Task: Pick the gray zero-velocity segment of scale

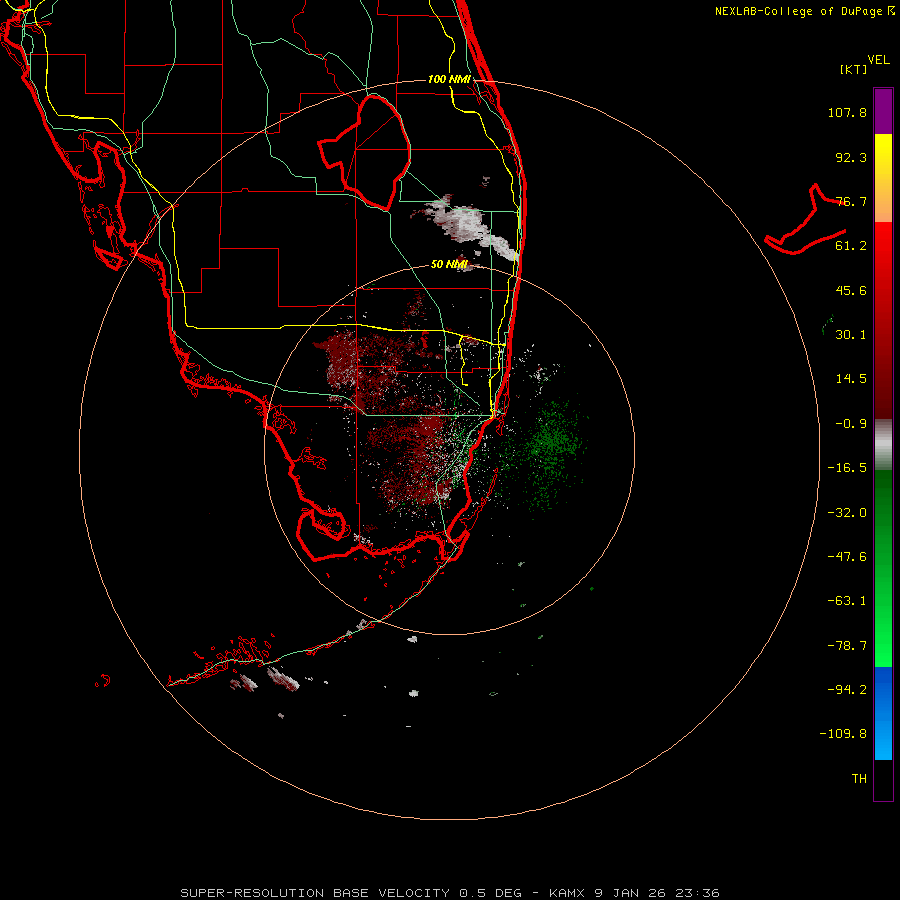Action: point(883,445)
